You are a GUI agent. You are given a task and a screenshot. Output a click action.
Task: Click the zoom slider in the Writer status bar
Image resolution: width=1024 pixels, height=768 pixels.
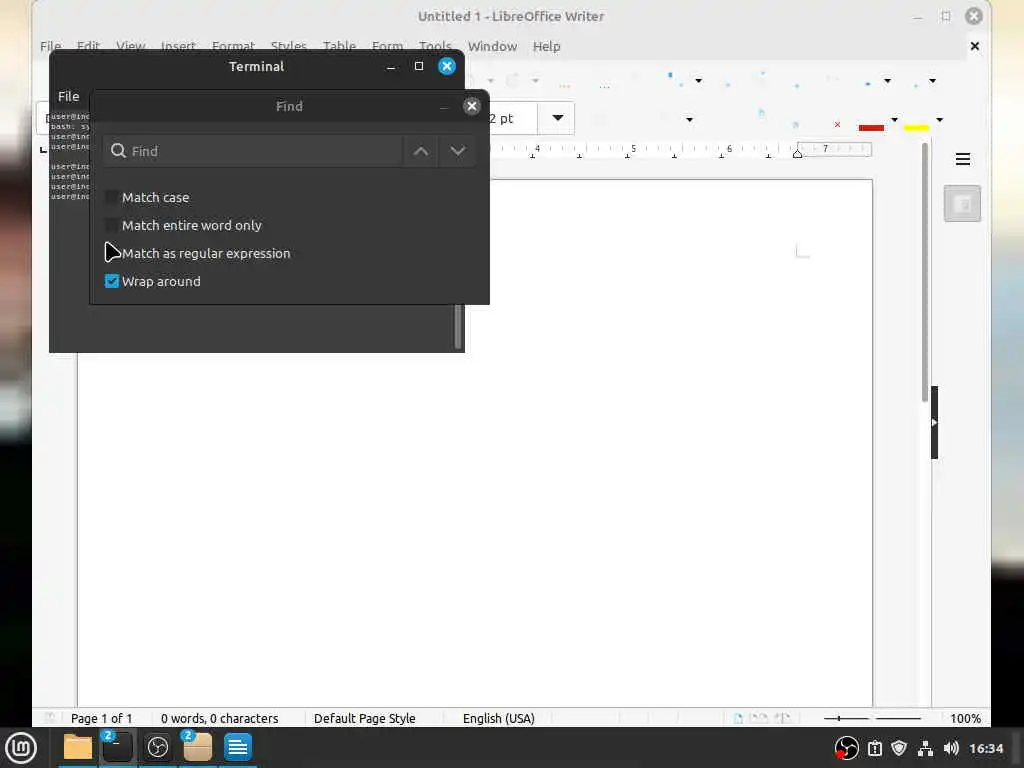(x=872, y=718)
